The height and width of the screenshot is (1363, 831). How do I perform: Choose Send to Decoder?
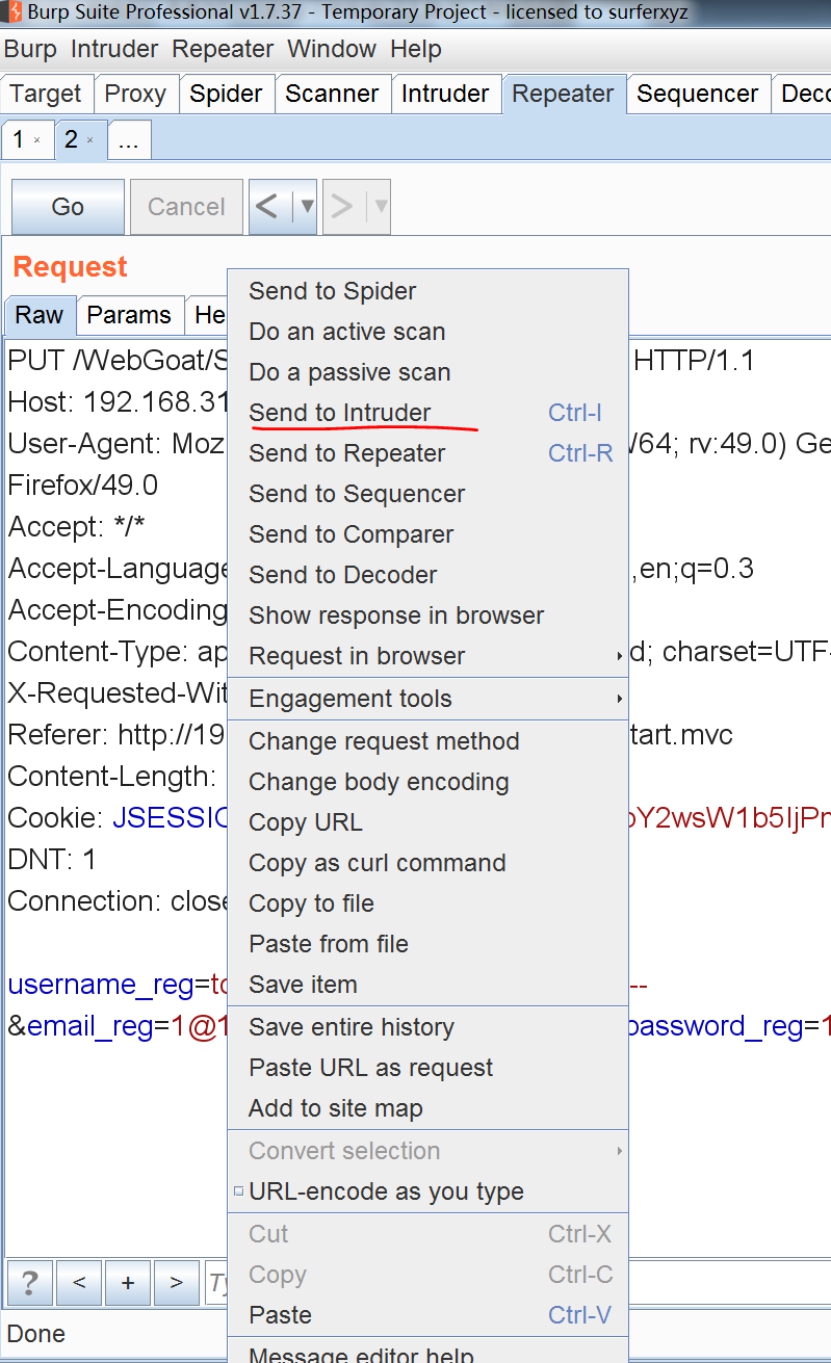coord(428,575)
